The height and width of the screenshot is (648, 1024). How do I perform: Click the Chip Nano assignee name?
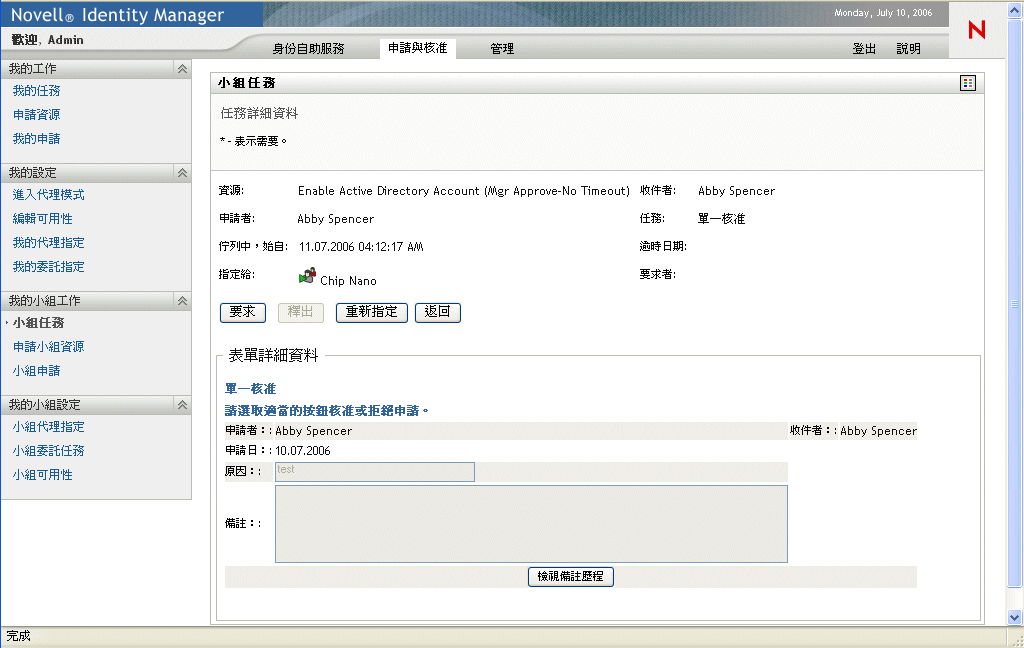tap(348, 281)
